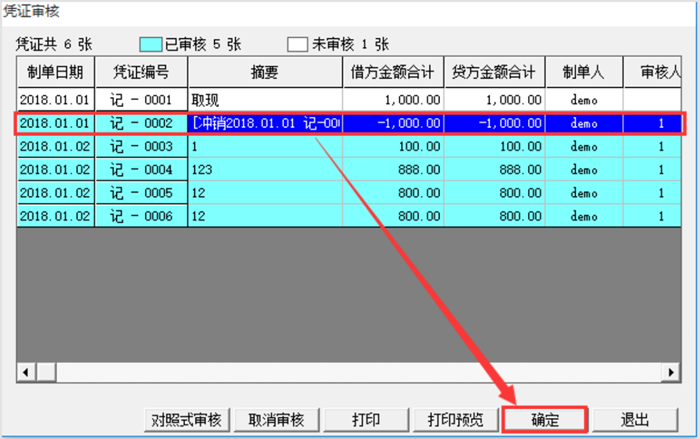Click the 退出 exit button
The height and width of the screenshot is (439, 700).
pyautogui.click(x=635, y=420)
